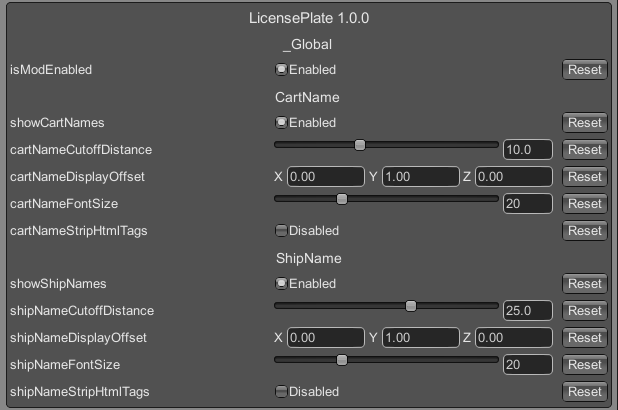This screenshot has height=410, width=618.
Task: Focus the shipNameDisplayOffset Y field
Action: click(421, 337)
